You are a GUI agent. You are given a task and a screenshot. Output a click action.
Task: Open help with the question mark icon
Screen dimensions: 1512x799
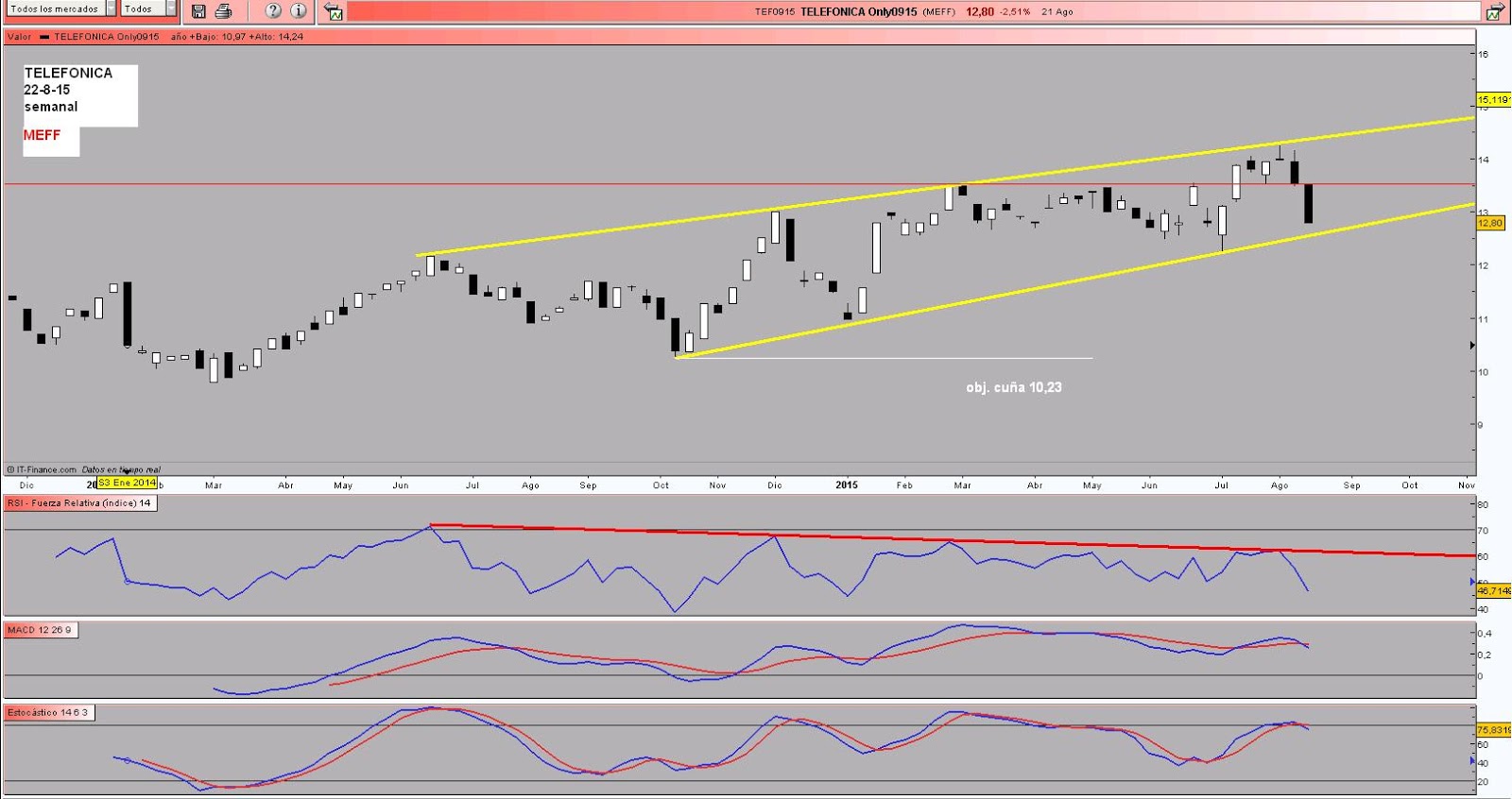(273, 11)
